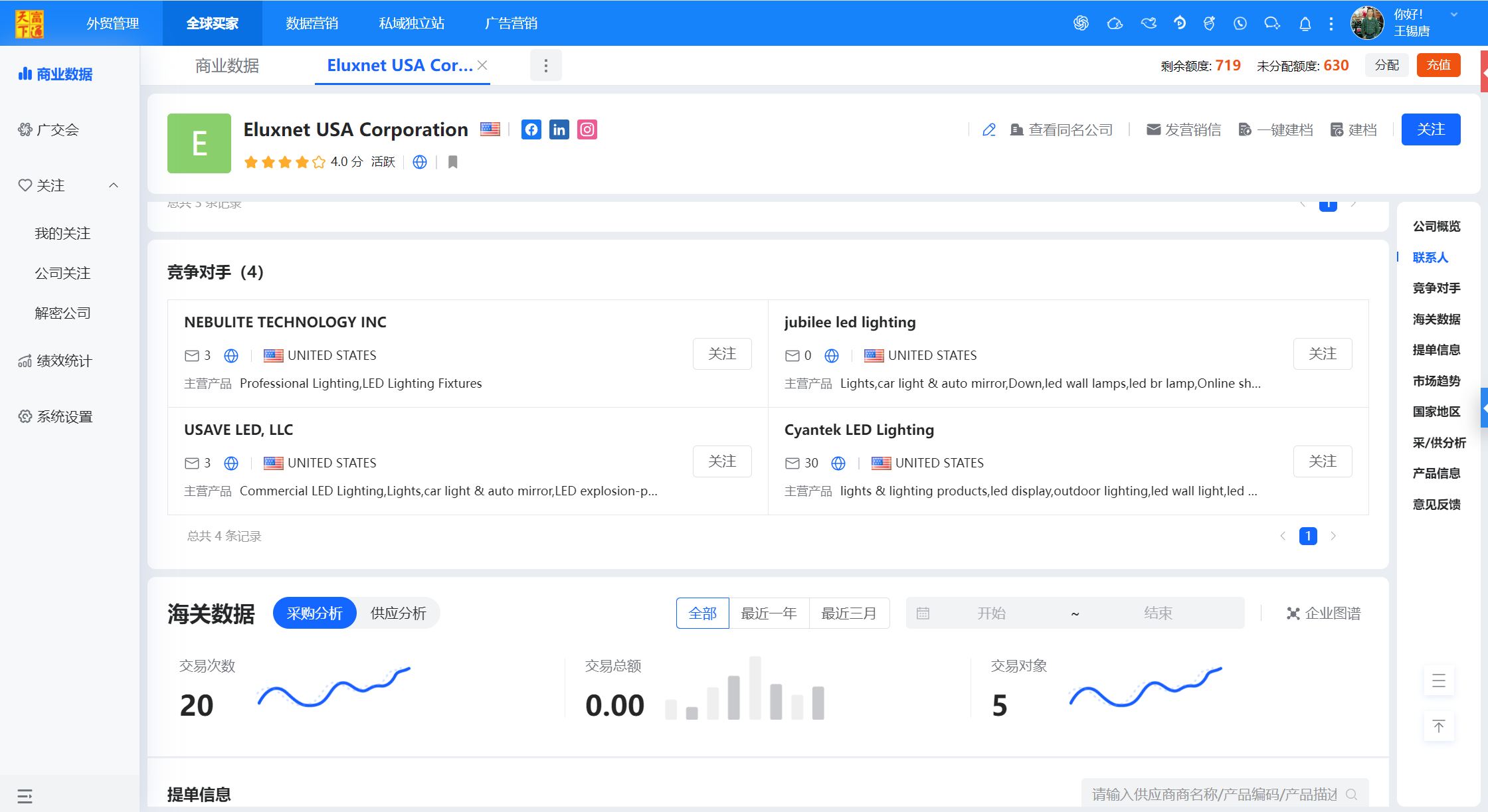The image size is (1488, 812).
Task: Click the user avatar photo
Action: pyautogui.click(x=1367, y=23)
